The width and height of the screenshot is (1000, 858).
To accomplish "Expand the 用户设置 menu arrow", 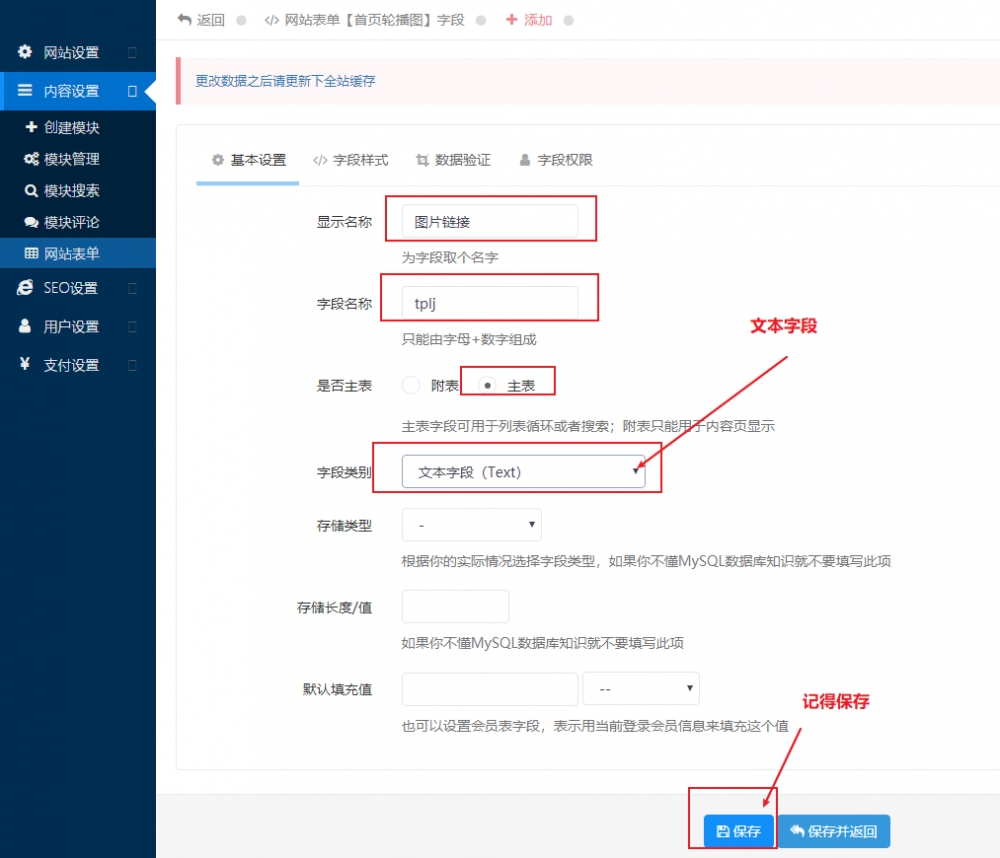I will tap(133, 327).
